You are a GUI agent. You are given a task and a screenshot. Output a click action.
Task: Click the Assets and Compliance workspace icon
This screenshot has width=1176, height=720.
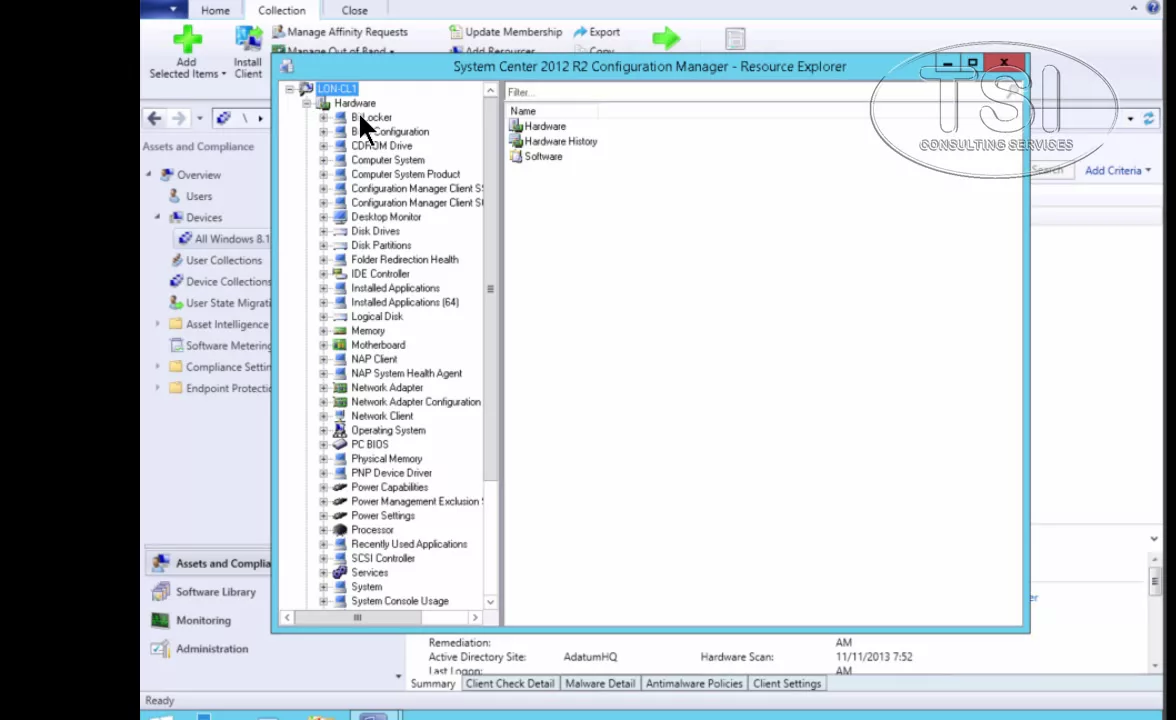(160, 563)
